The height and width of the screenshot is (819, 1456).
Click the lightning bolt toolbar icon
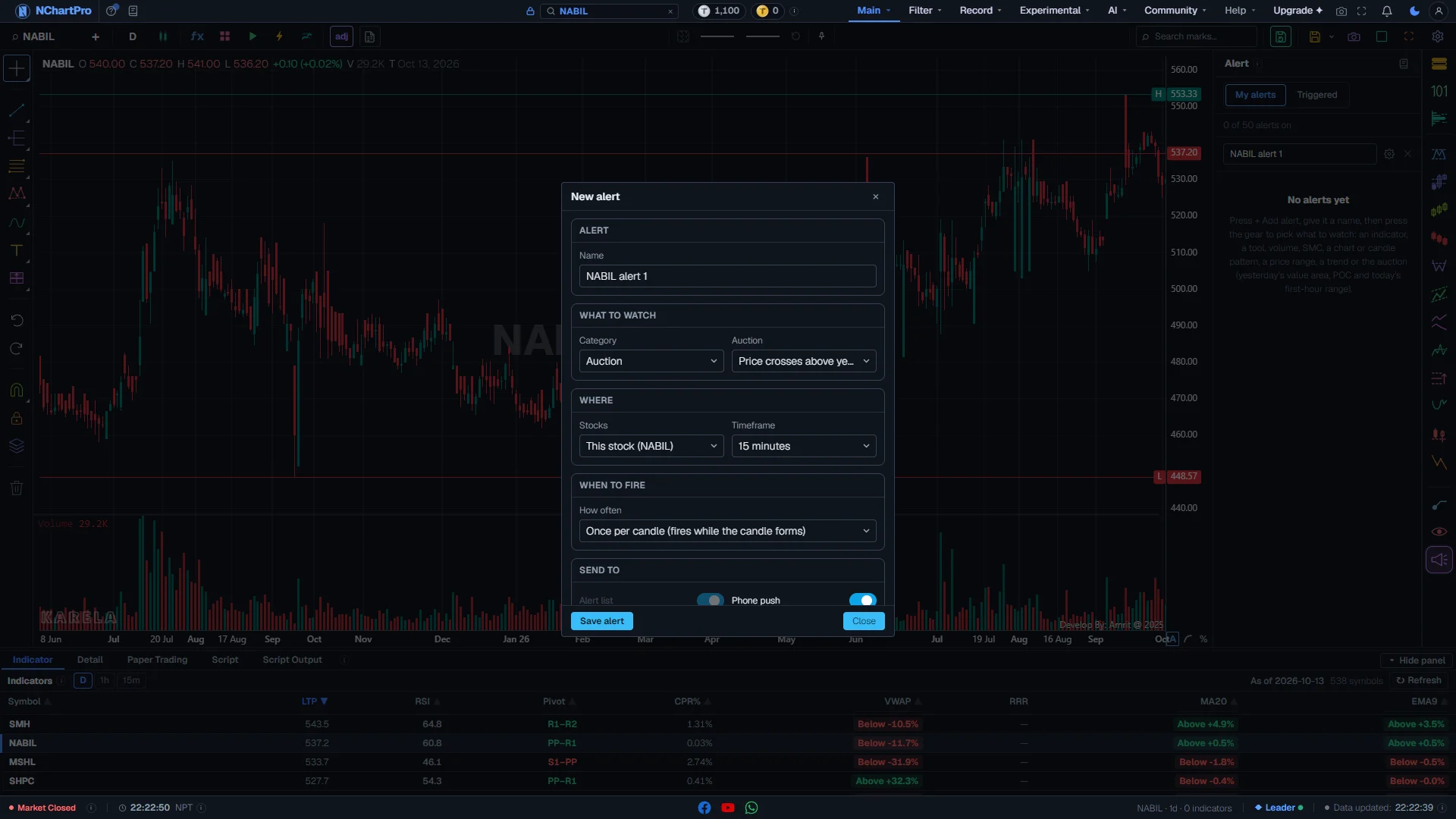pyautogui.click(x=279, y=36)
